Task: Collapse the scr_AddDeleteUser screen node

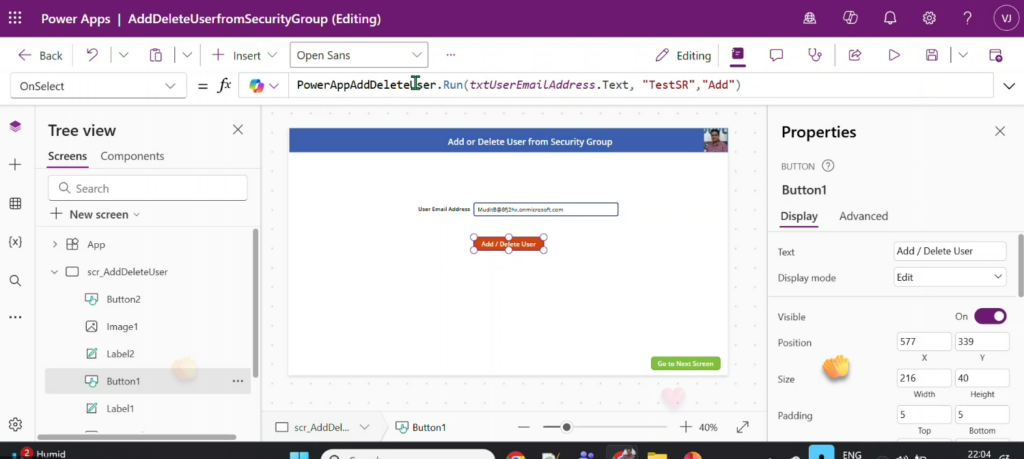Action: pyautogui.click(x=55, y=272)
